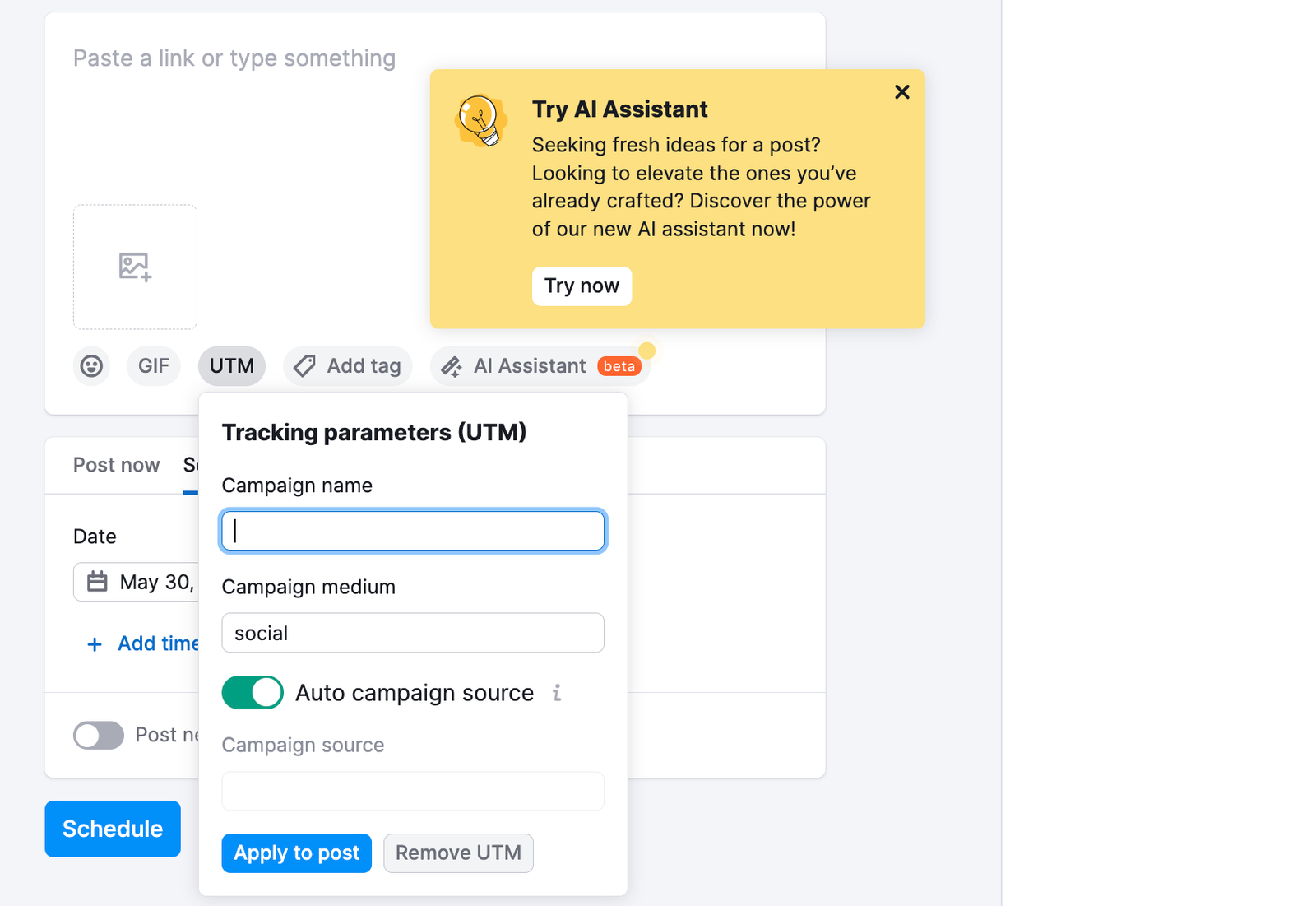Click the blue Schedule button
The image size is (1316, 906).
[x=113, y=829]
